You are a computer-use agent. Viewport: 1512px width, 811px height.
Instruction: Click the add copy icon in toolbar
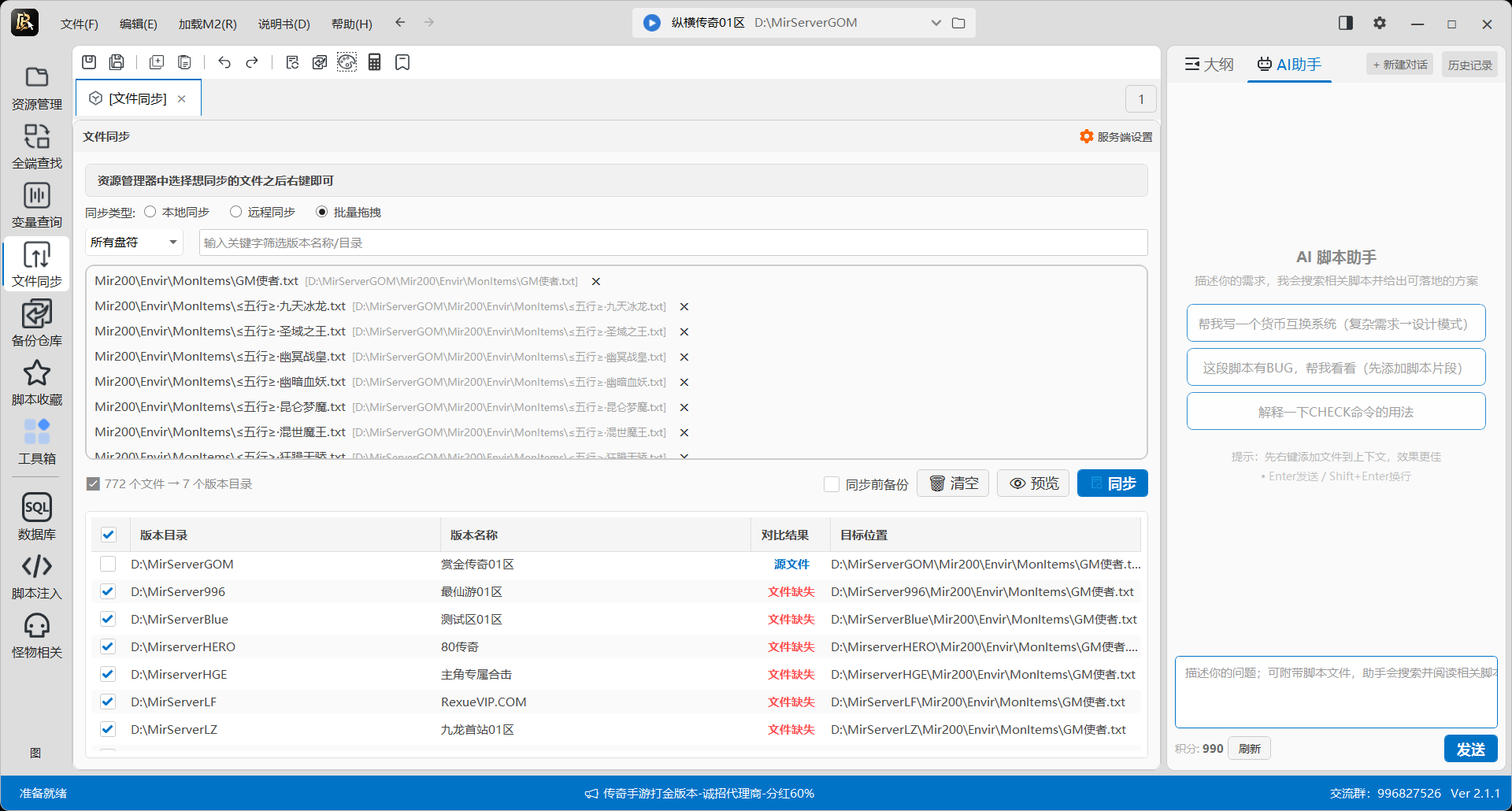tap(157, 62)
